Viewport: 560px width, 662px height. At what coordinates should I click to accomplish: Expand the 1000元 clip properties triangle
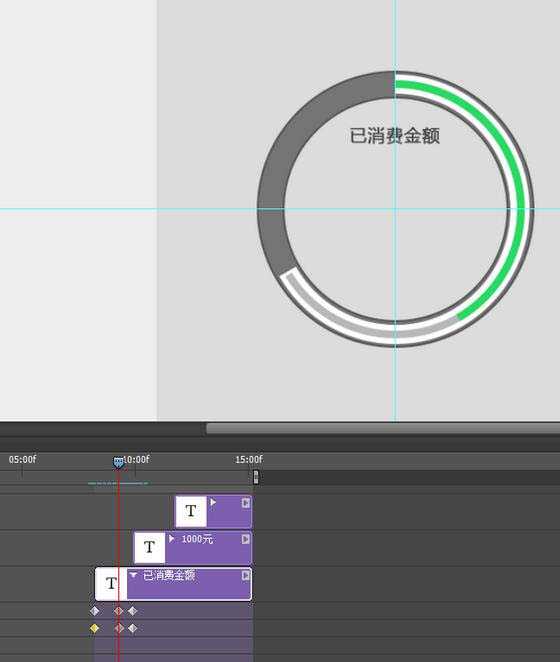click(171, 539)
